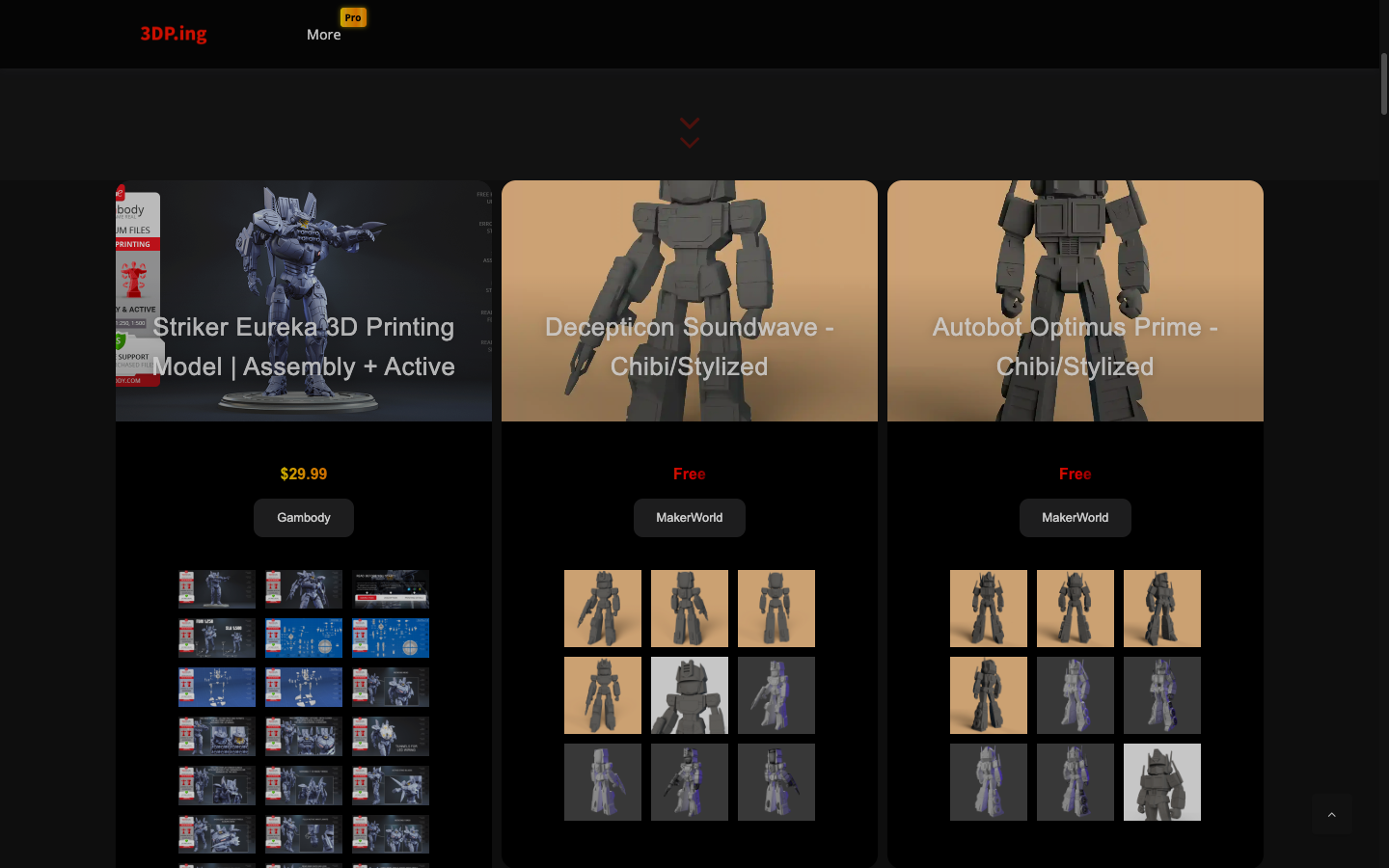1389x868 pixels.
Task: Select middle Soundwave thumbnail in bottom row
Action: pyautogui.click(x=690, y=782)
